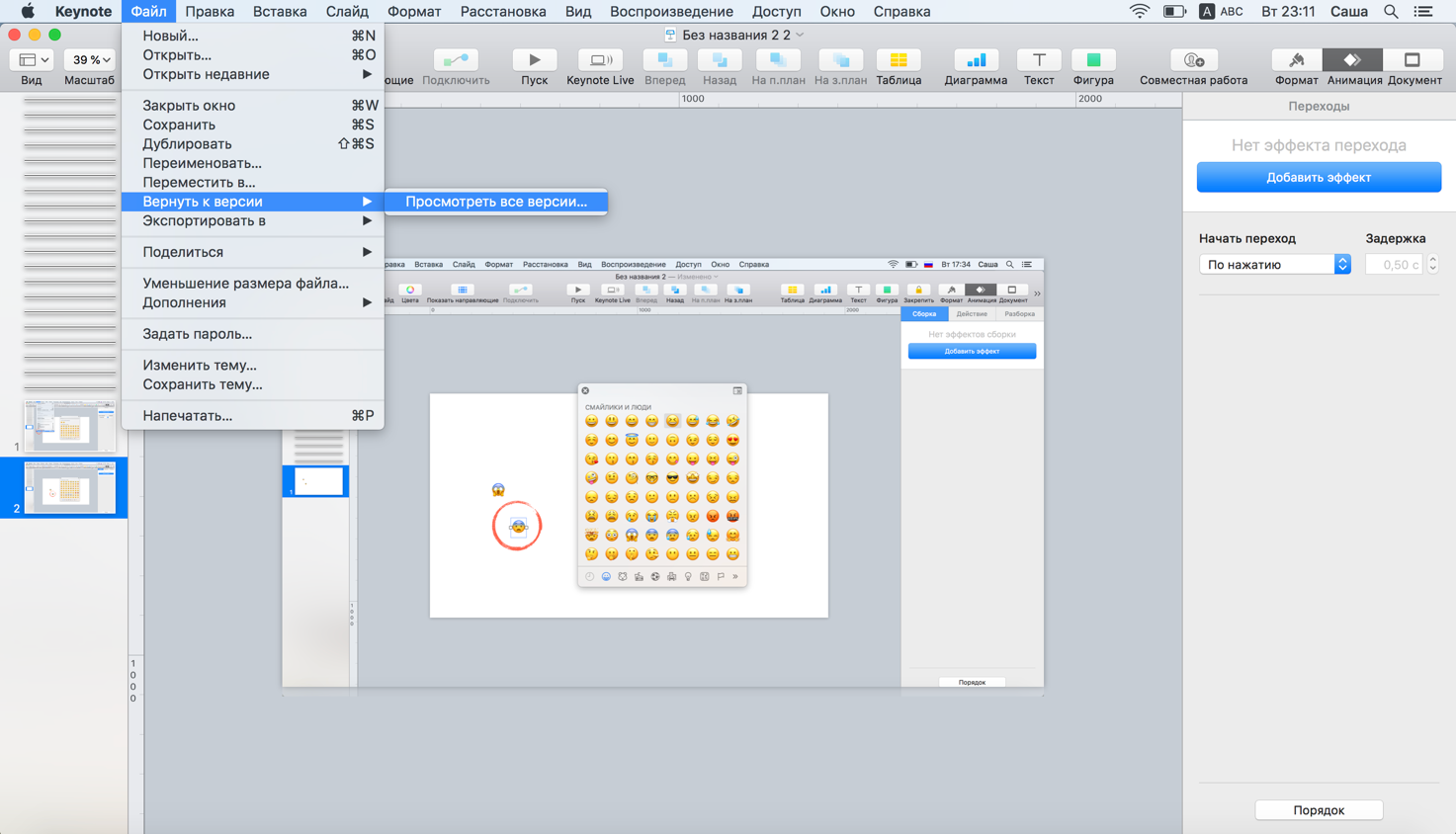The height and width of the screenshot is (834, 1456).
Task: Adjust the Задержка delay stepper
Action: tap(1432, 265)
